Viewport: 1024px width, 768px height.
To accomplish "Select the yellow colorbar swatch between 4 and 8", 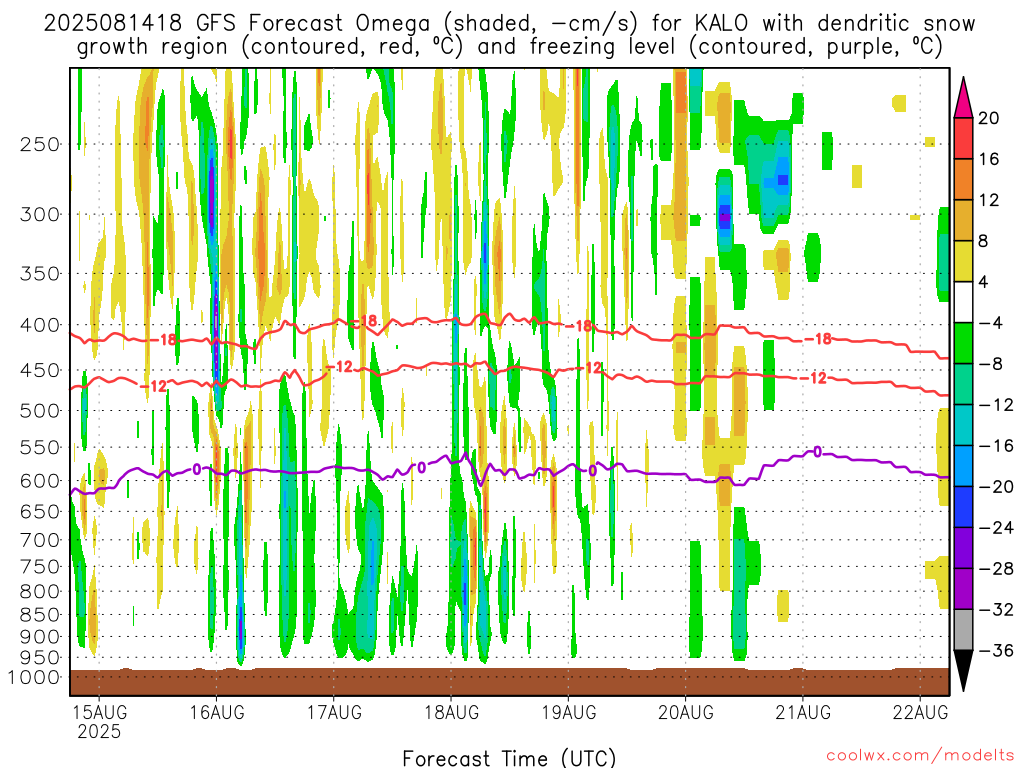I will pyautogui.click(x=963, y=261).
